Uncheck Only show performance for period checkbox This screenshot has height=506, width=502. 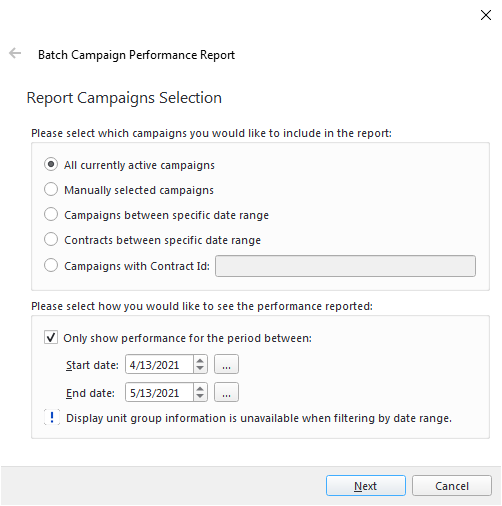(51, 337)
